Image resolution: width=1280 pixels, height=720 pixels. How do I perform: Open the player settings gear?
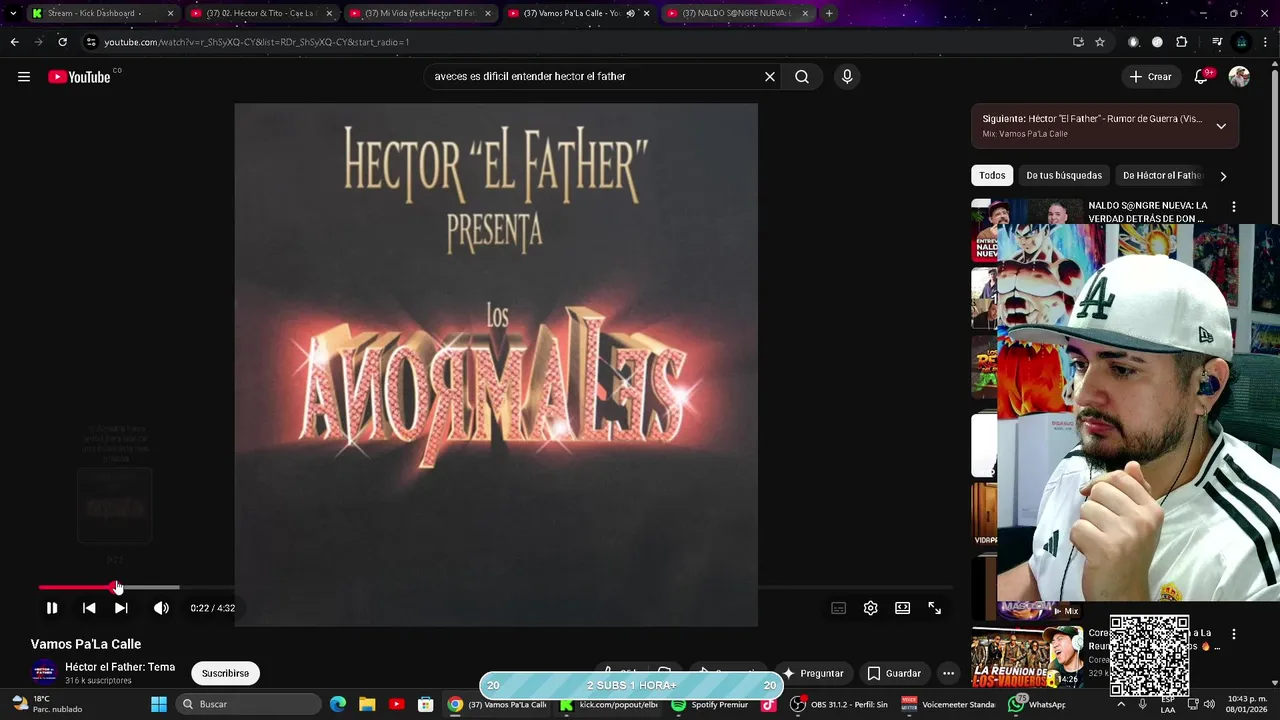pyautogui.click(x=871, y=608)
